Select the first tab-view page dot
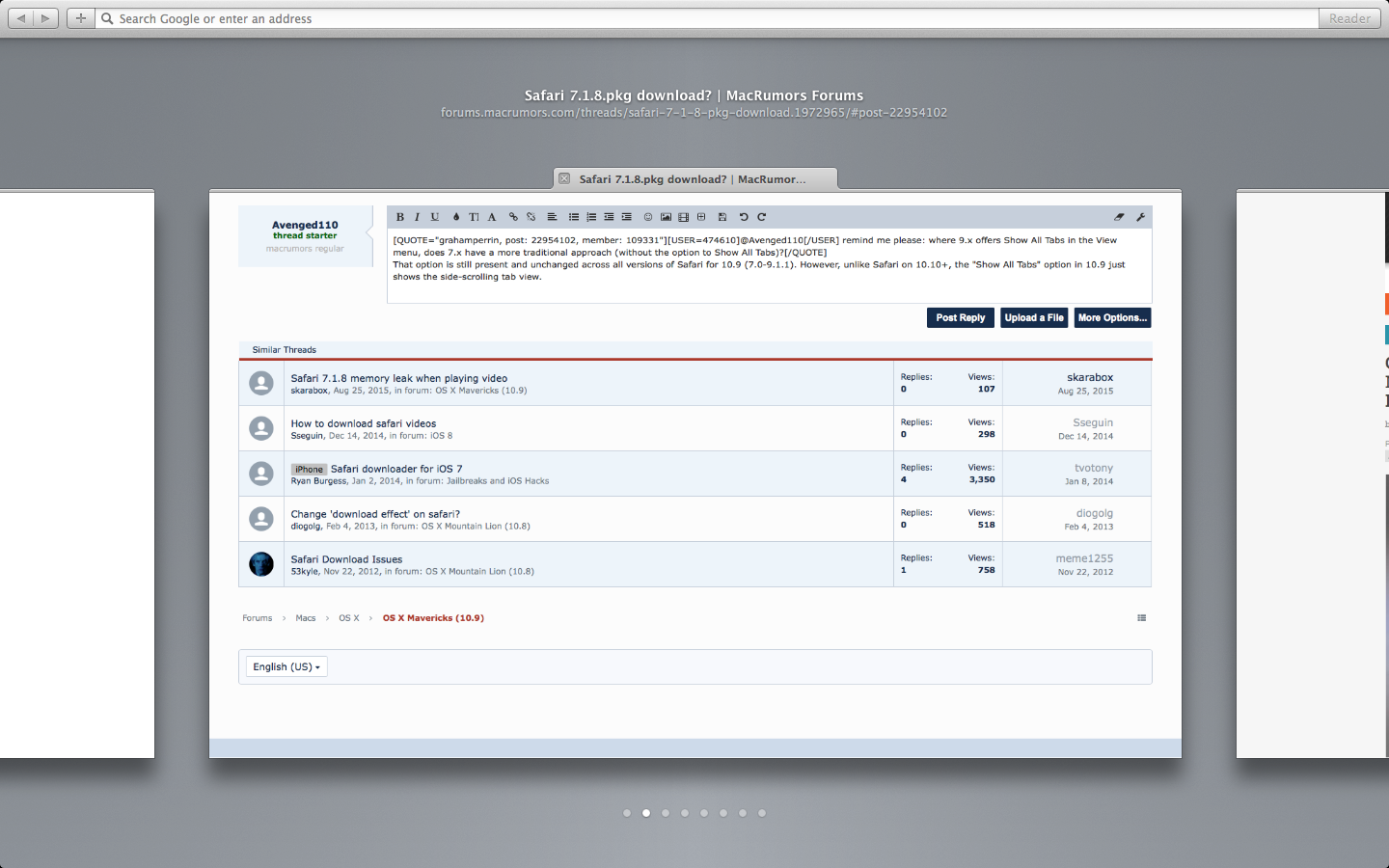The height and width of the screenshot is (868, 1389). (x=627, y=813)
